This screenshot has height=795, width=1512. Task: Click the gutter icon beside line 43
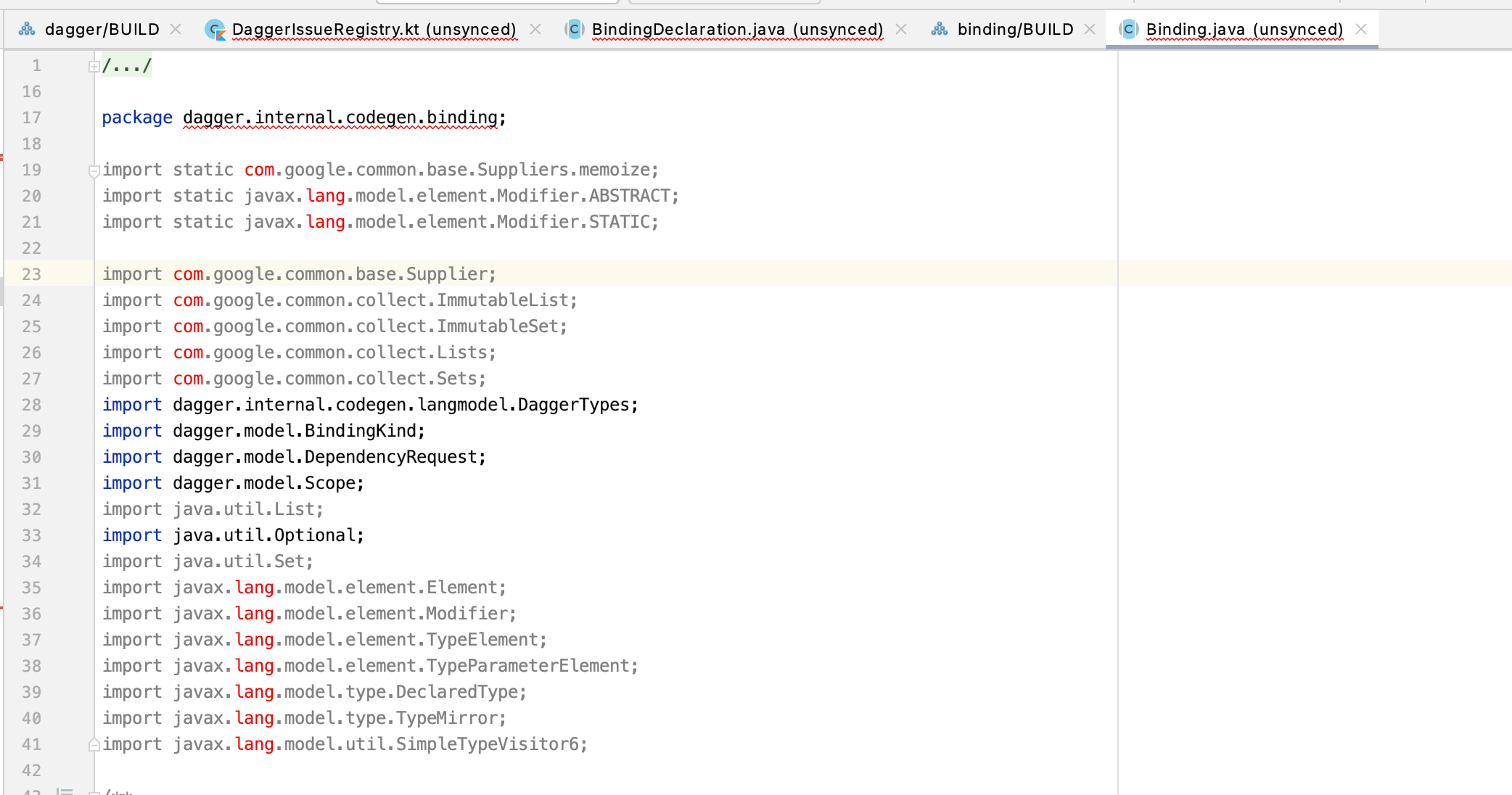click(x=64, y=791)
